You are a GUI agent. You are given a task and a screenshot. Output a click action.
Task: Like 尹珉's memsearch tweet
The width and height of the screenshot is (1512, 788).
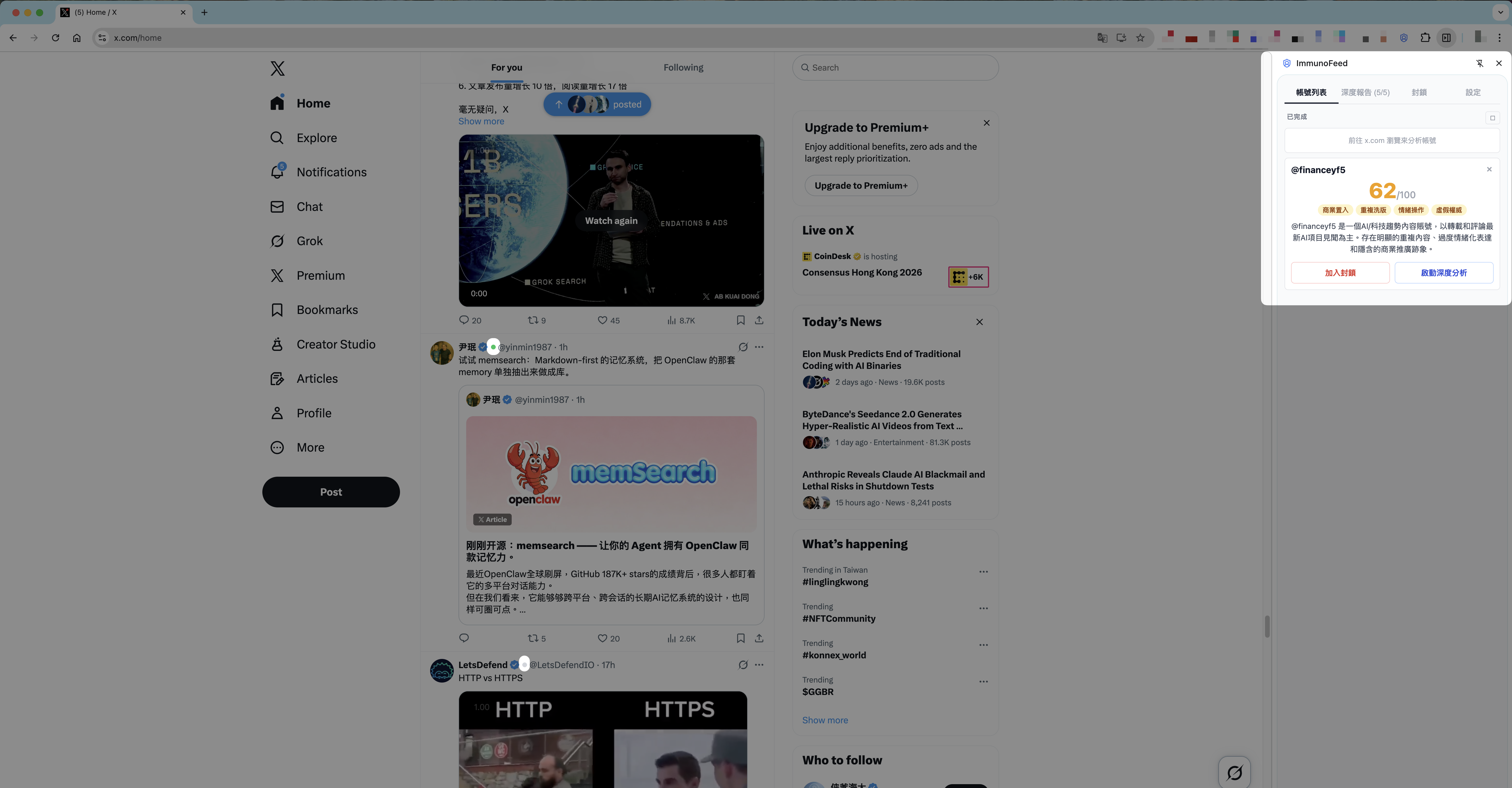(x=602, y=638)
